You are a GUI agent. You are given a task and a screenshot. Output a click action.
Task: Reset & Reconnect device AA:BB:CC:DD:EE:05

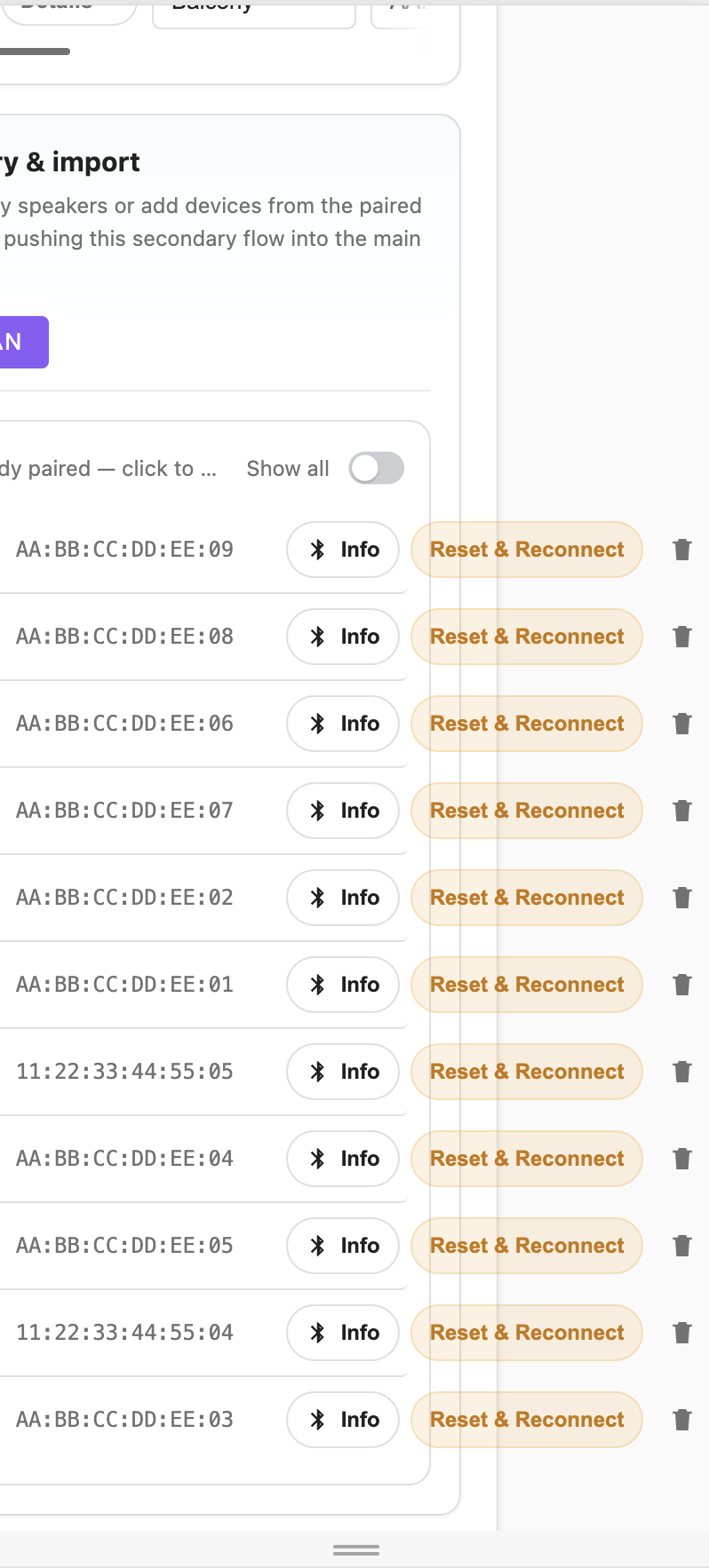[x=526, y=1246]
